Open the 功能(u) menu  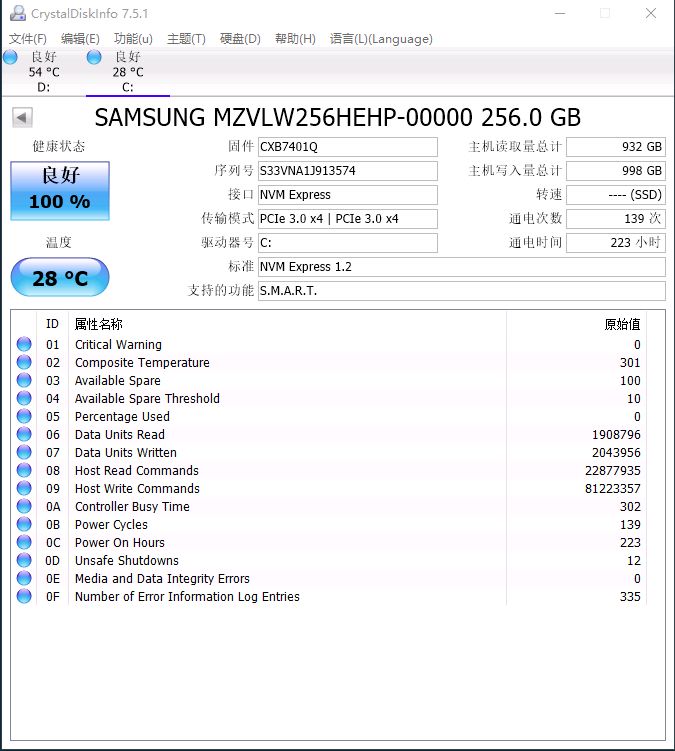(133, 39)
